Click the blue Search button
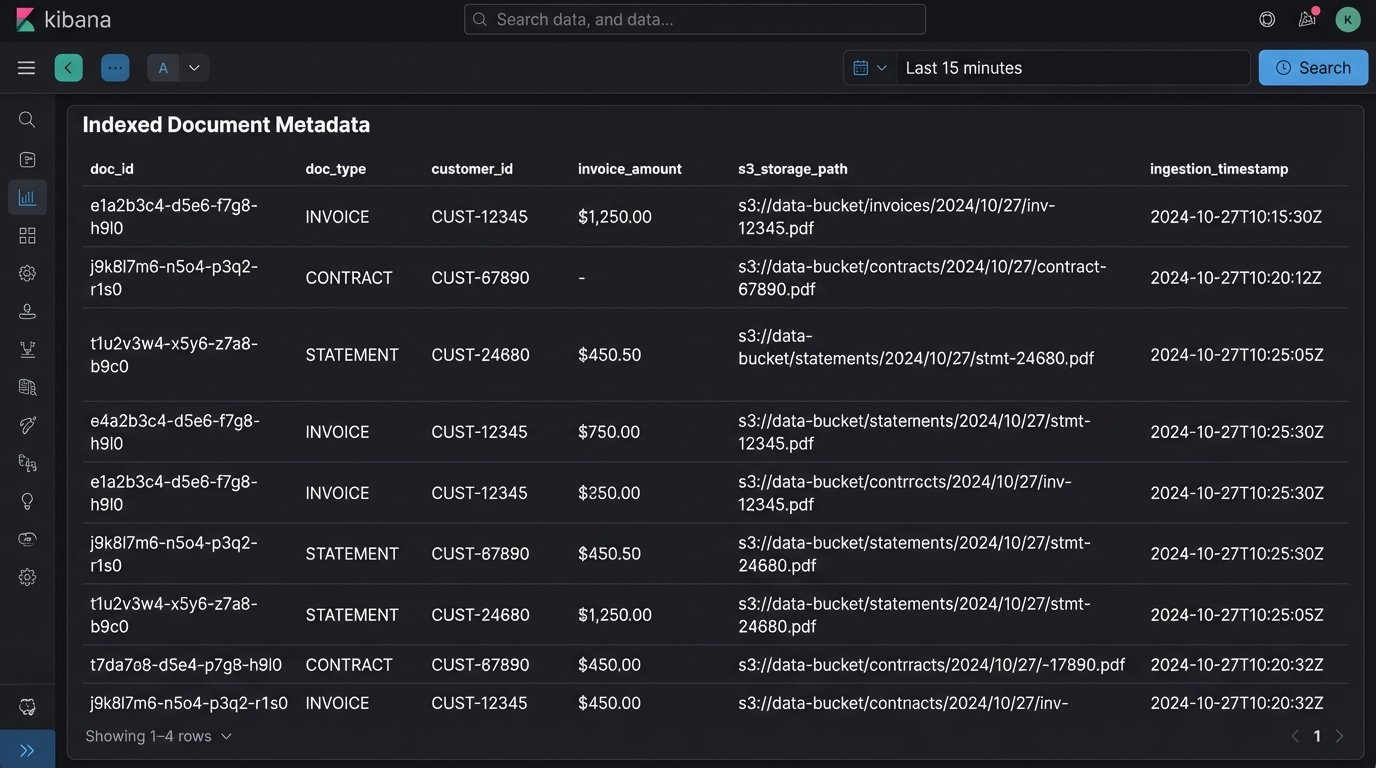Screen dimensions: 1376x768 [x=1313, y=68]
